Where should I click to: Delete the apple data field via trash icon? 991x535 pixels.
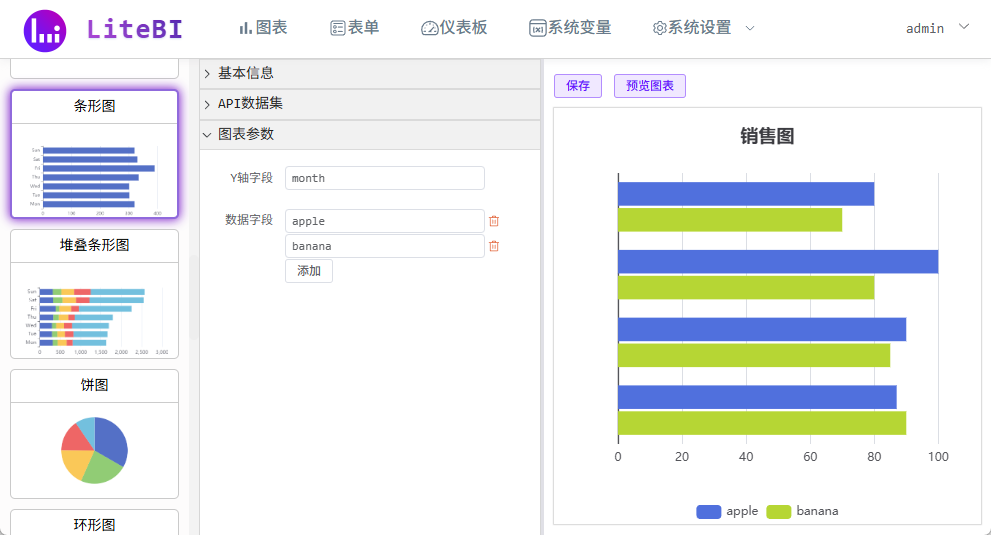[x=494, y=221]
